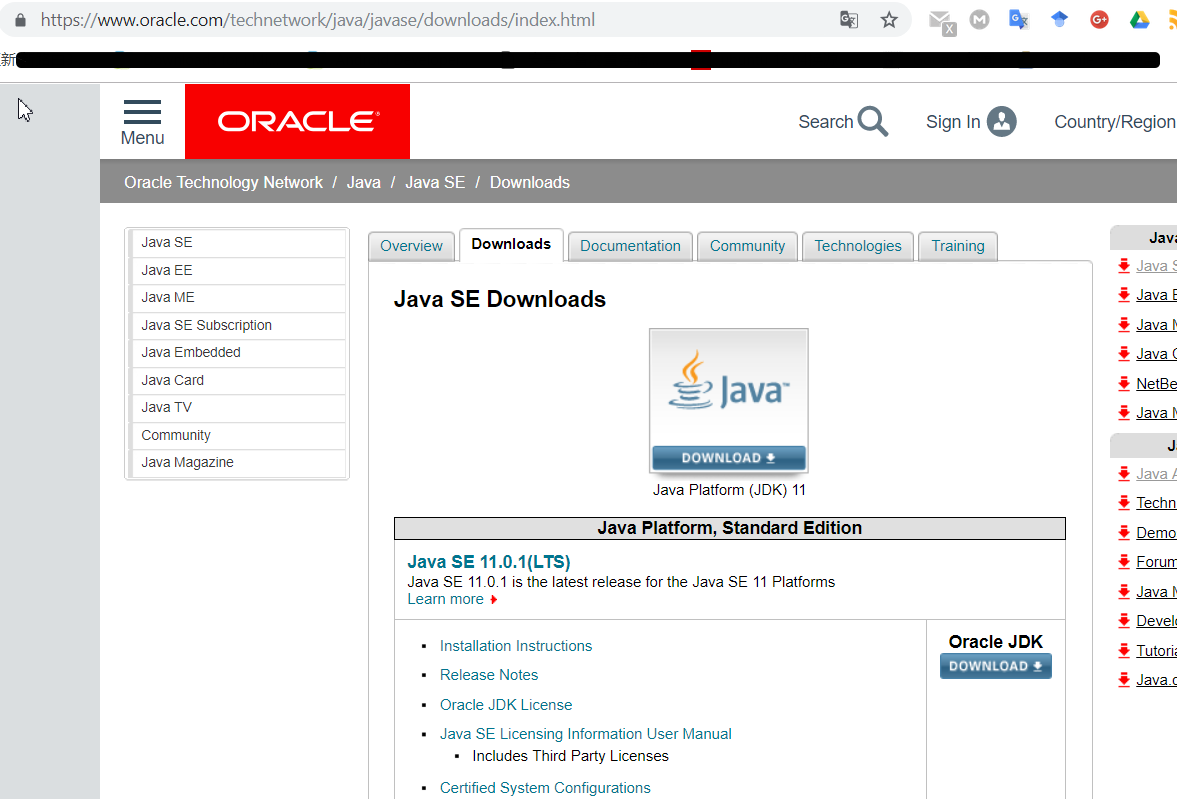Click red download icon beside Forum link
The width and height of the screenshot is (1177, 799).
(1124, 562)
